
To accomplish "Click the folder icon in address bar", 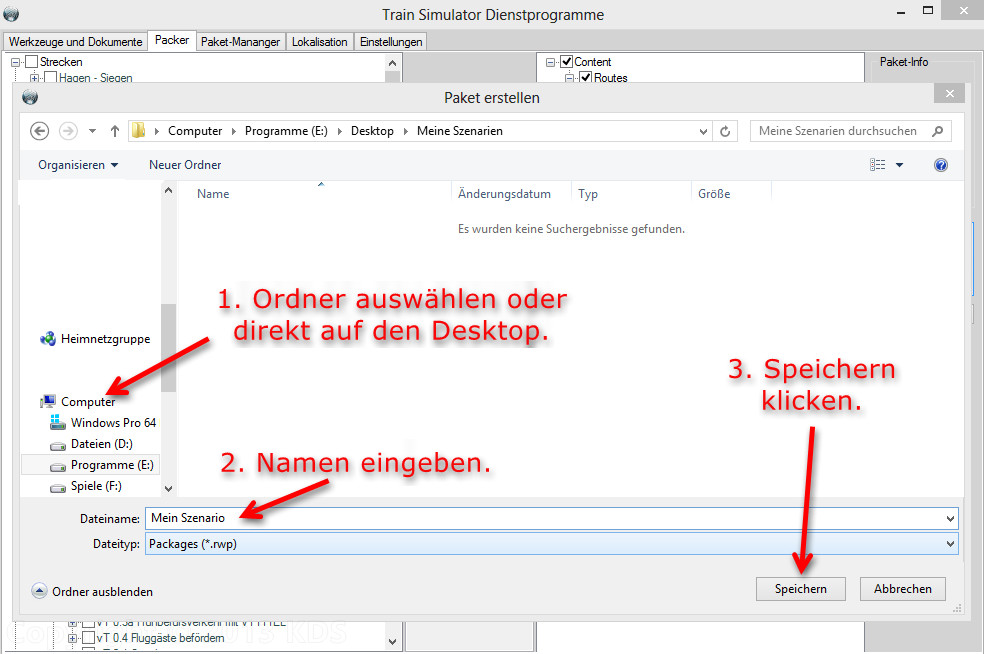I will [139, 131].
